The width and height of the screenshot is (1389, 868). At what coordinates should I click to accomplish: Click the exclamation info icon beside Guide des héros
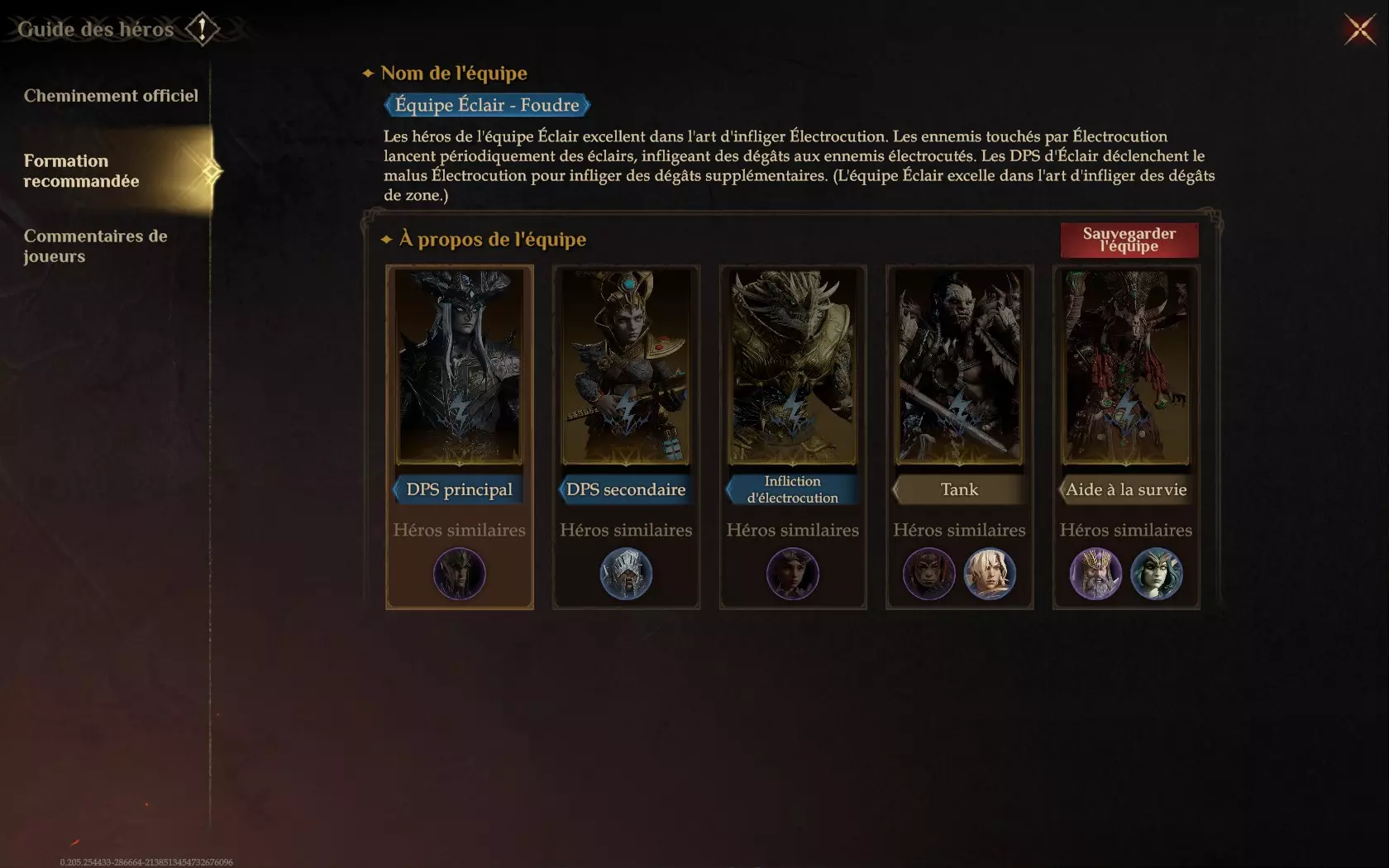click(x=202, y=29)
